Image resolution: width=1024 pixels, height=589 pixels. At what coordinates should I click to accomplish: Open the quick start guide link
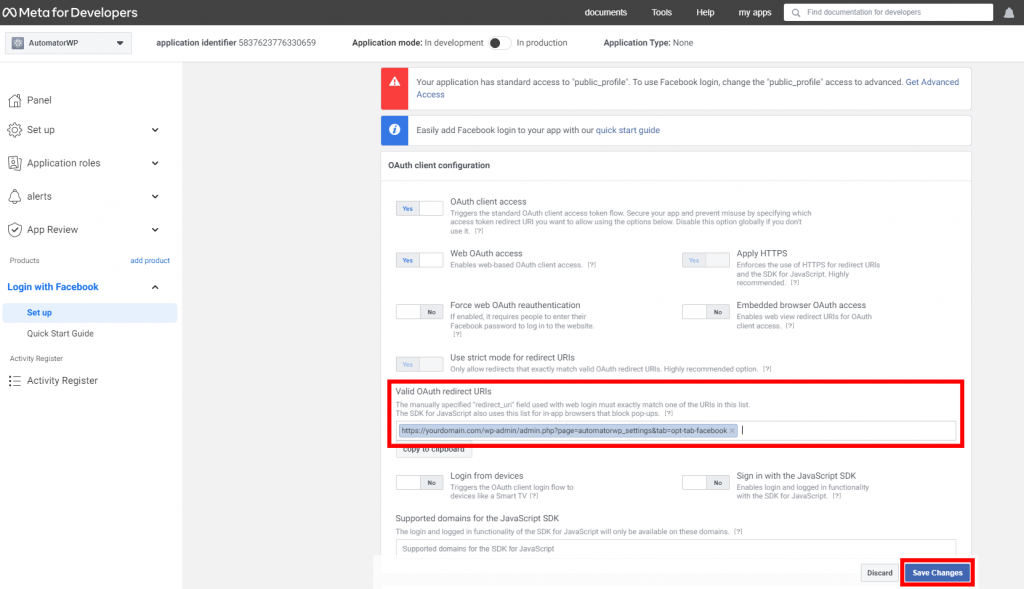(628, 130)
